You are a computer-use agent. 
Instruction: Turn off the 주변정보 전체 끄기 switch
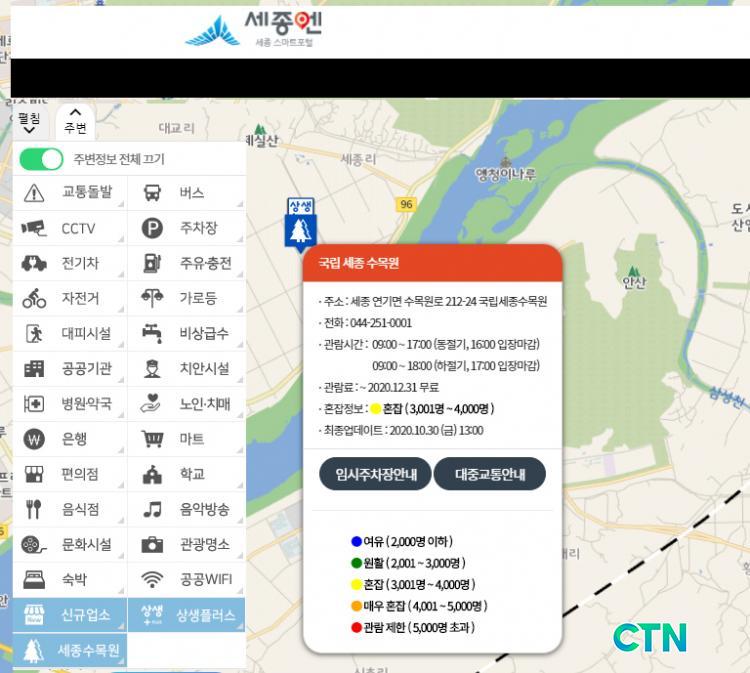coord(41,159)
